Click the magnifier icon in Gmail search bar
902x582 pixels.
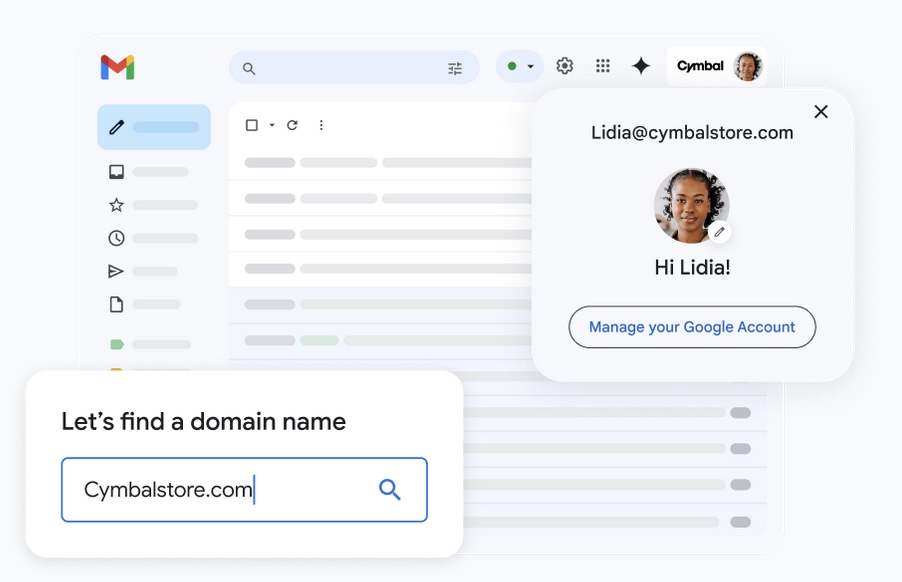point(249,68)
